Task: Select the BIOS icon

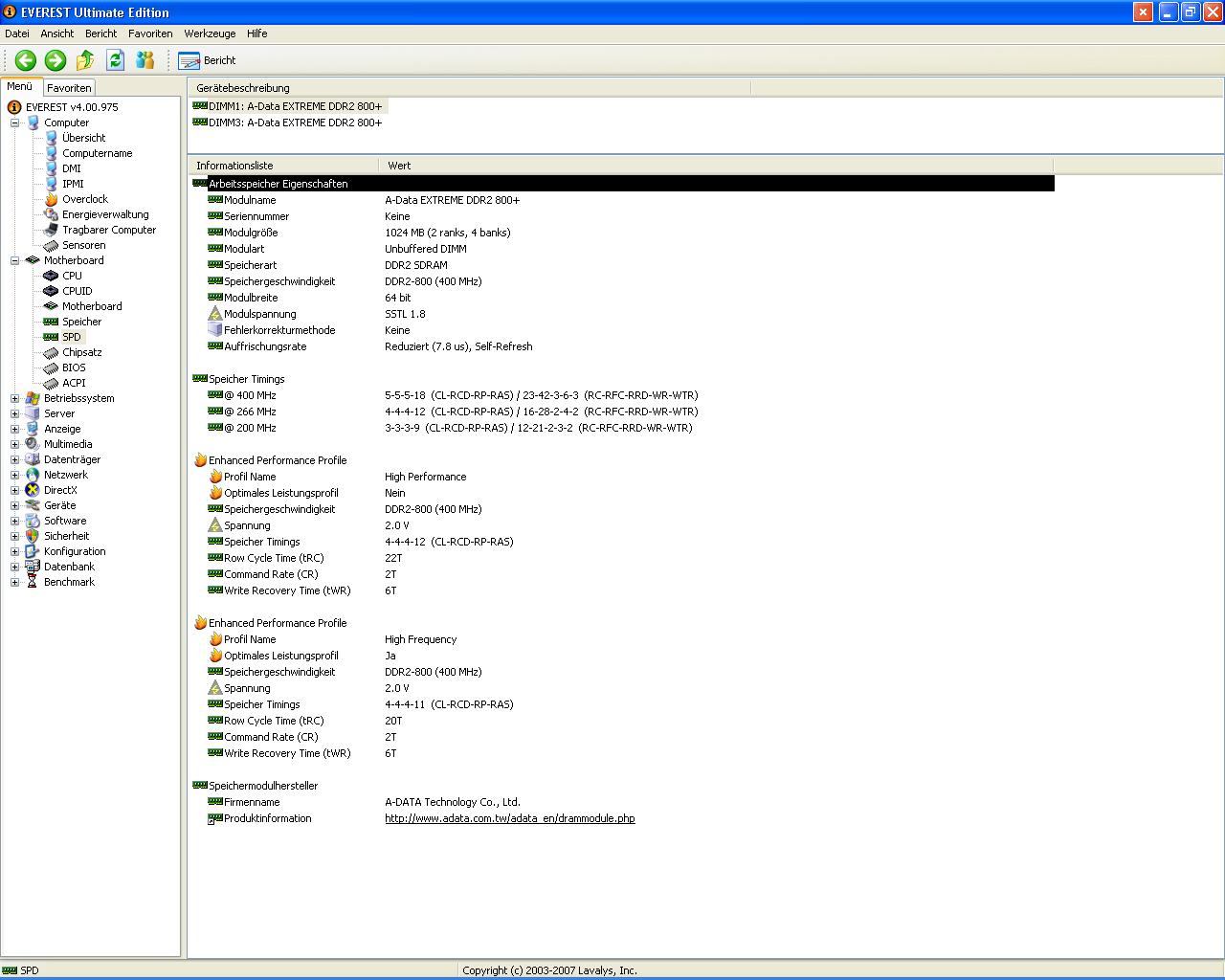Action: click(x=52, y=367)
